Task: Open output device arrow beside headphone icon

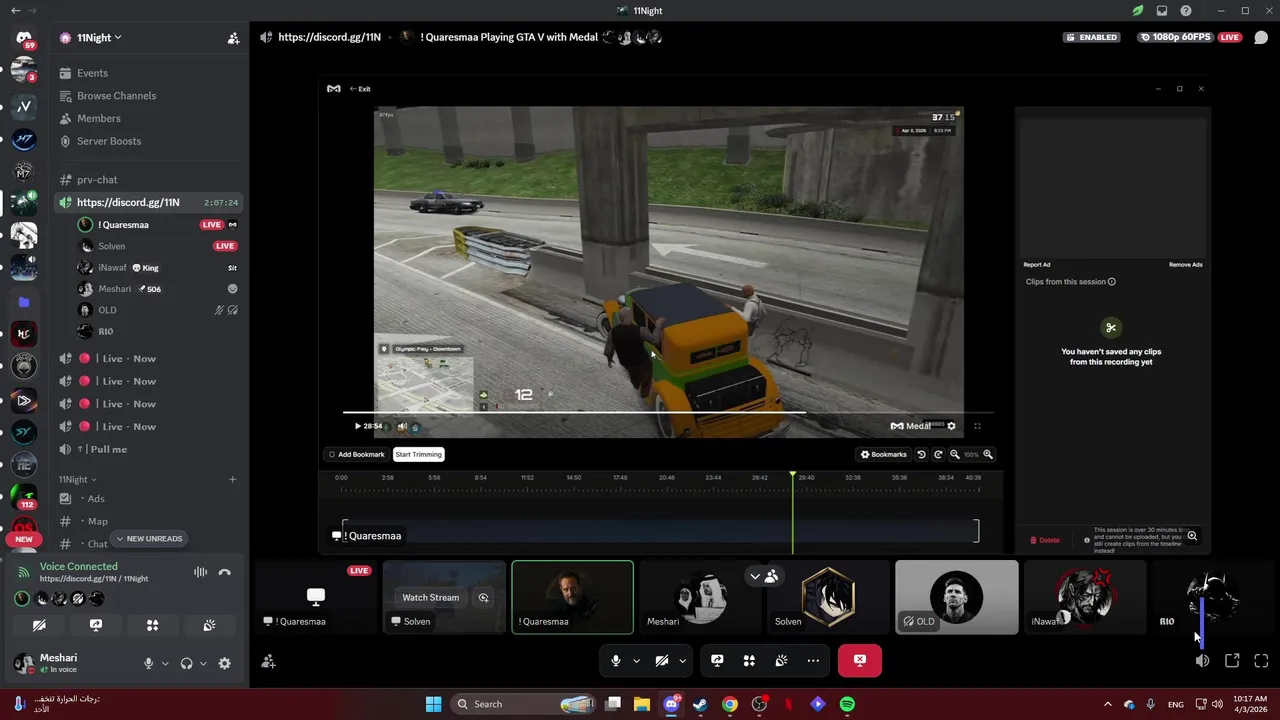Action: tap(203, 663)
